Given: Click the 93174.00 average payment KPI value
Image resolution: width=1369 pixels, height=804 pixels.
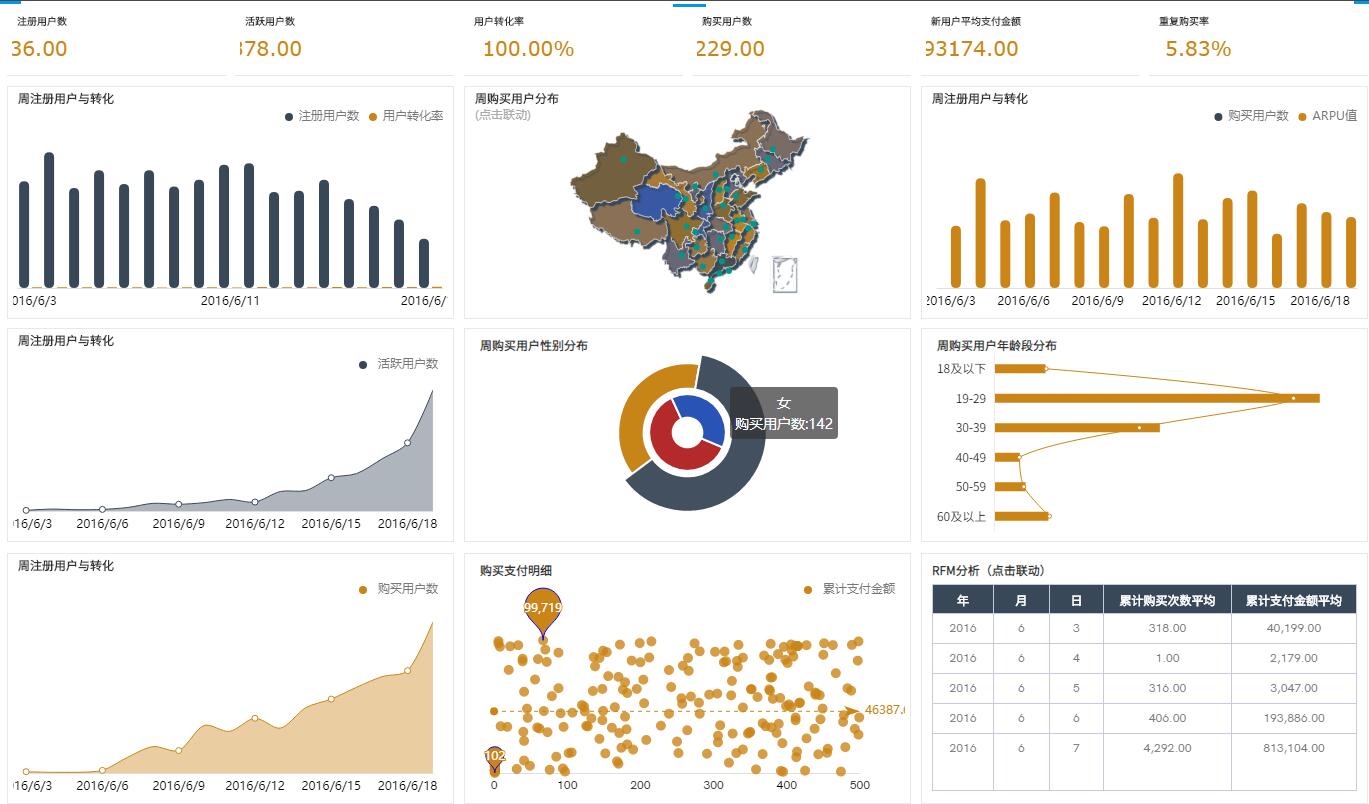Looking at the screenshot, I should pyautogui.click(x=971, y=49).
